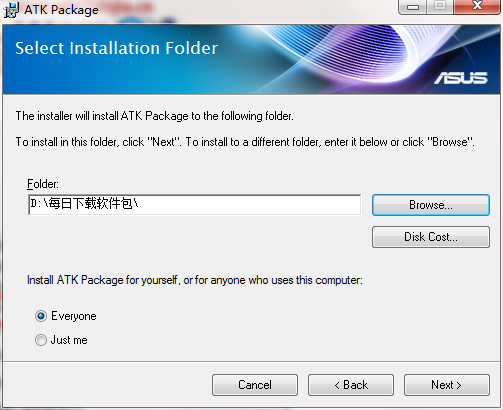Select the Everyone radio button
Image resolution: width=503 pixels, height=410 pixels.
coord(41,316)
